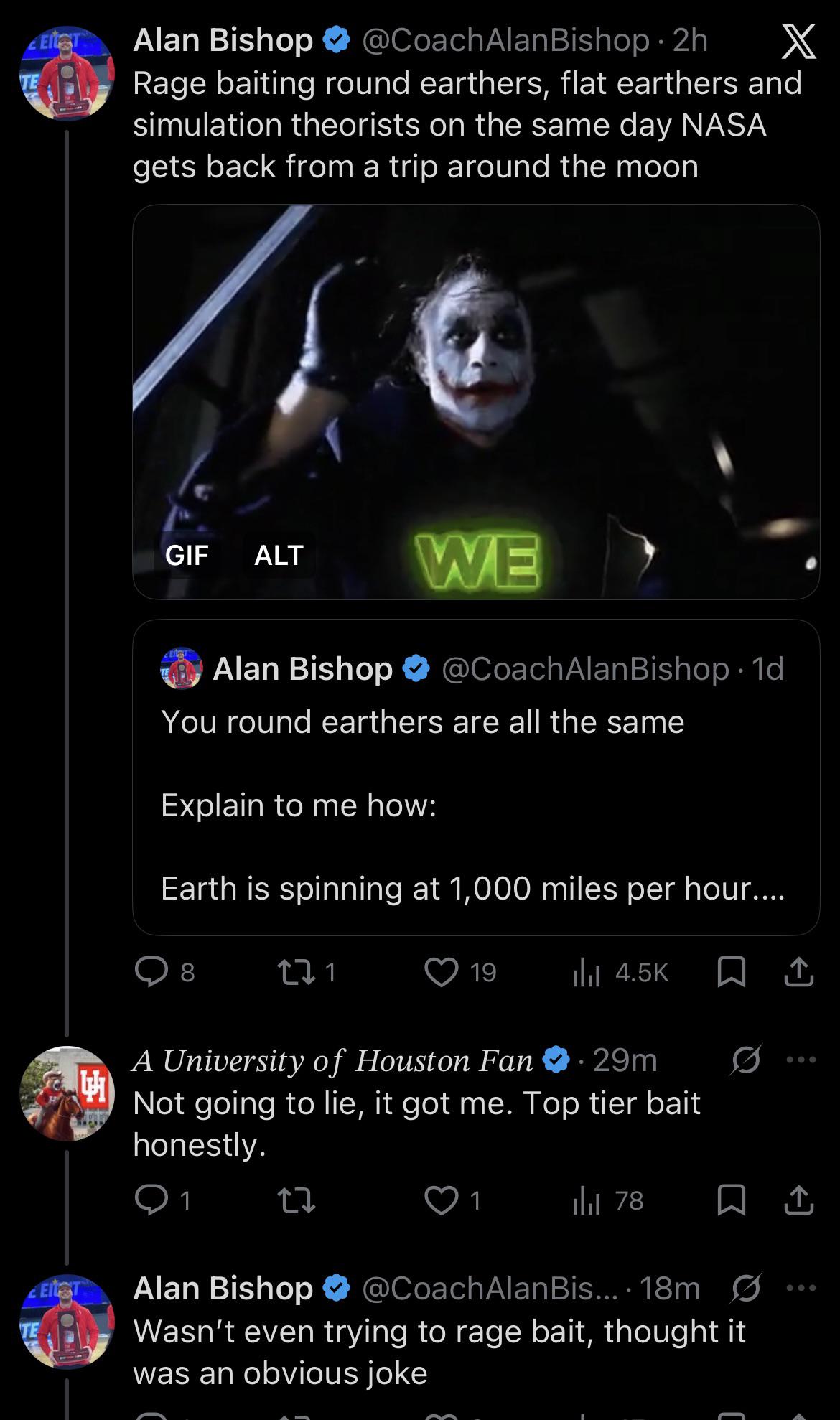The image size is (840, 1420).
Task: Click the X logo icon
Action: click(798, 42)
